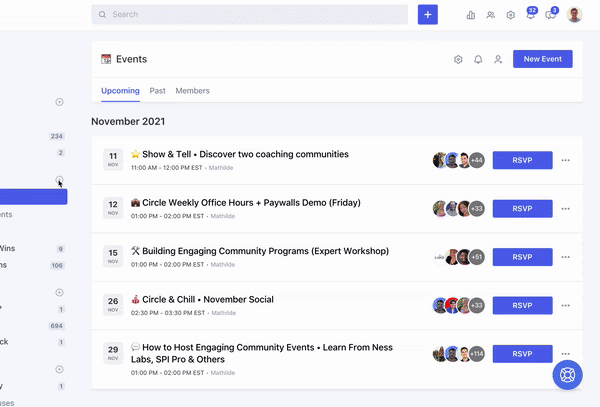RSVP to Circle Weekly Office Hours event

coord(522,209)
